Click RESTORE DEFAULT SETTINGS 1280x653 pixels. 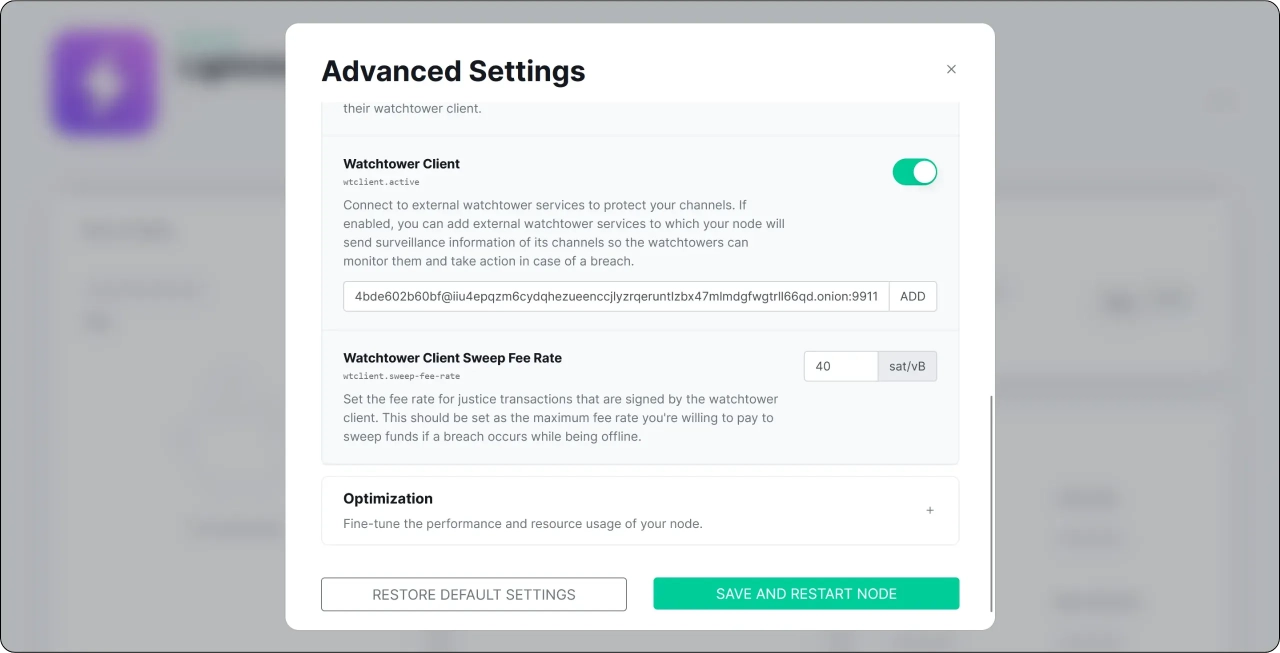coord(474,594)
